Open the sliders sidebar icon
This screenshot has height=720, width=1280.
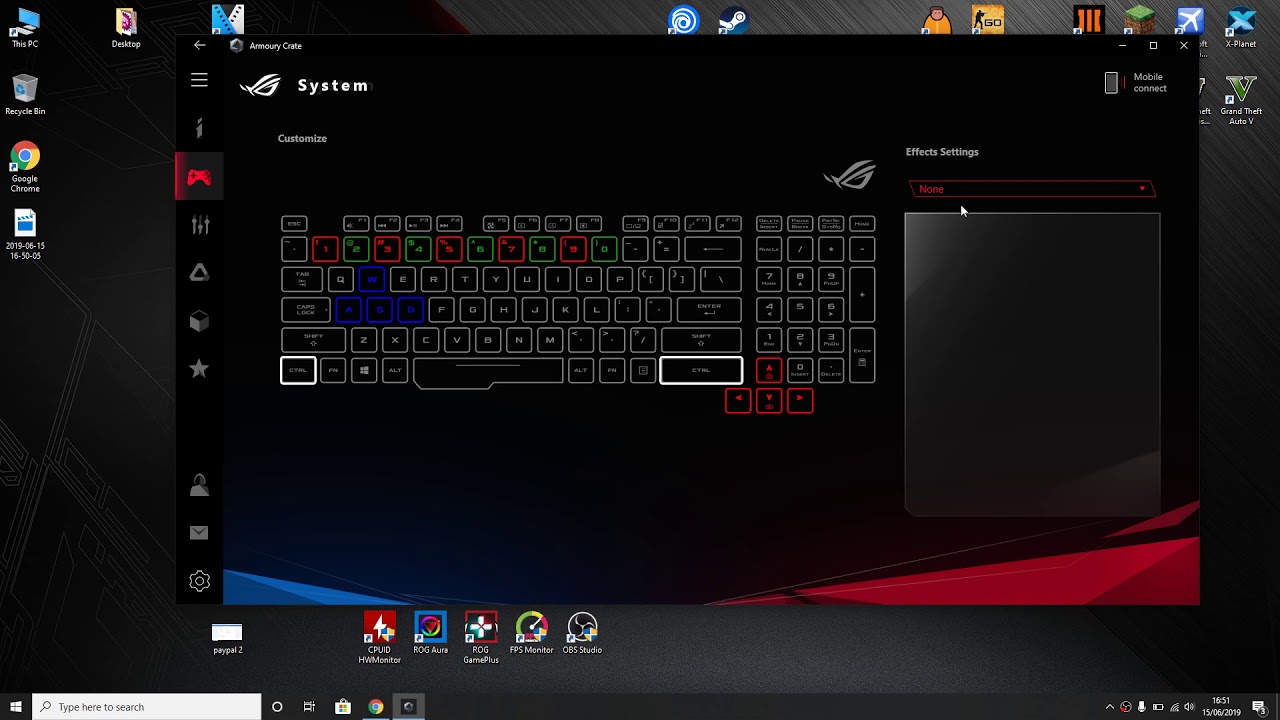click(200, 225)
